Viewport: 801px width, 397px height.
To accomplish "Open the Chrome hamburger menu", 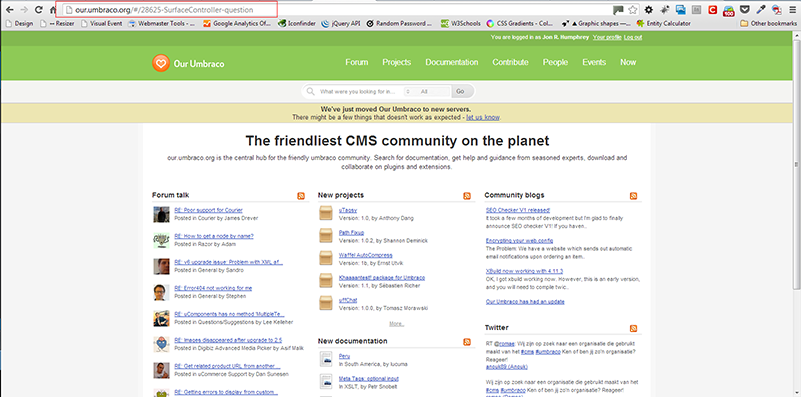I will coord(792,10).
